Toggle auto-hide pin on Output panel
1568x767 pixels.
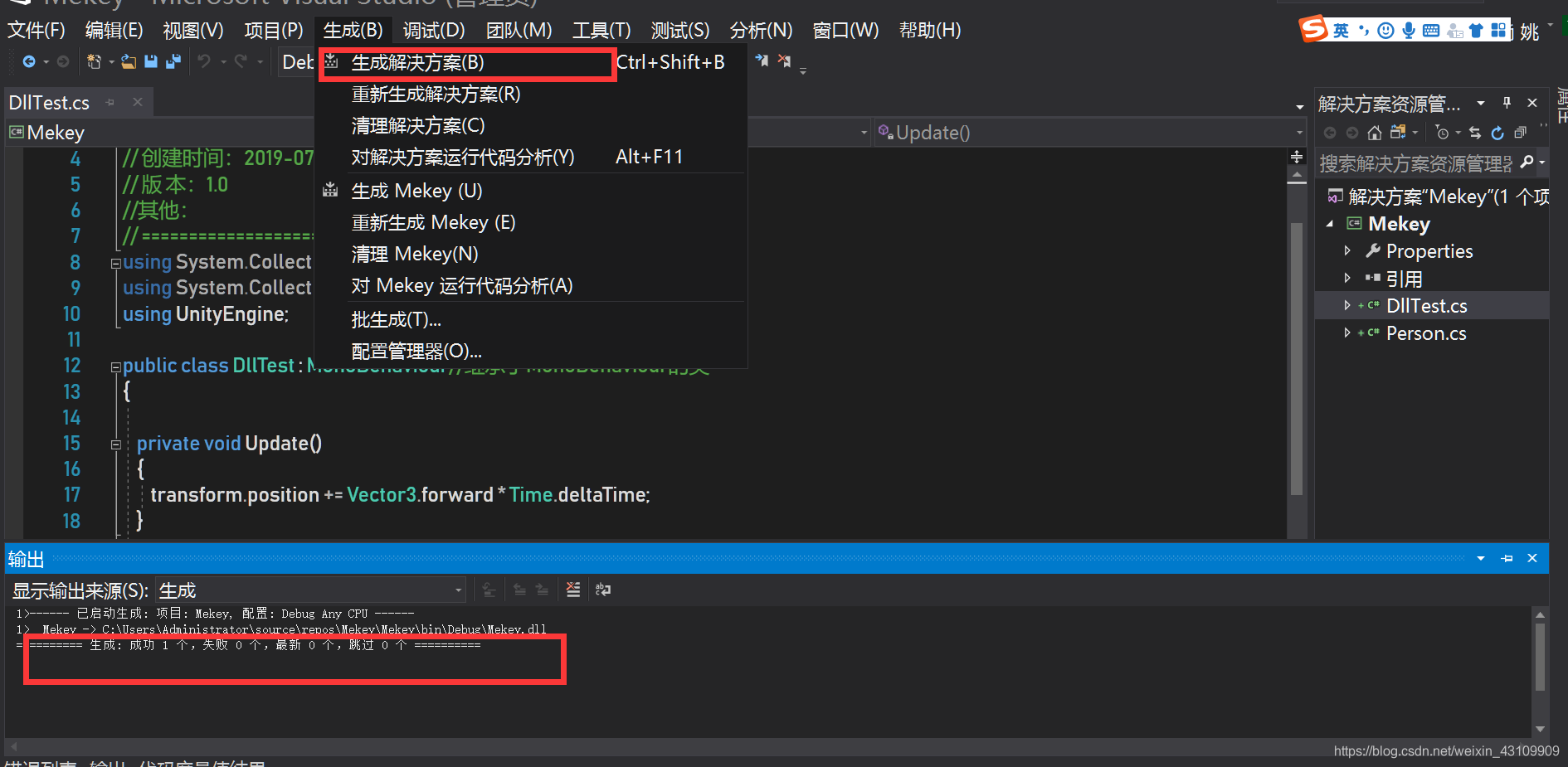[1507, 558]
